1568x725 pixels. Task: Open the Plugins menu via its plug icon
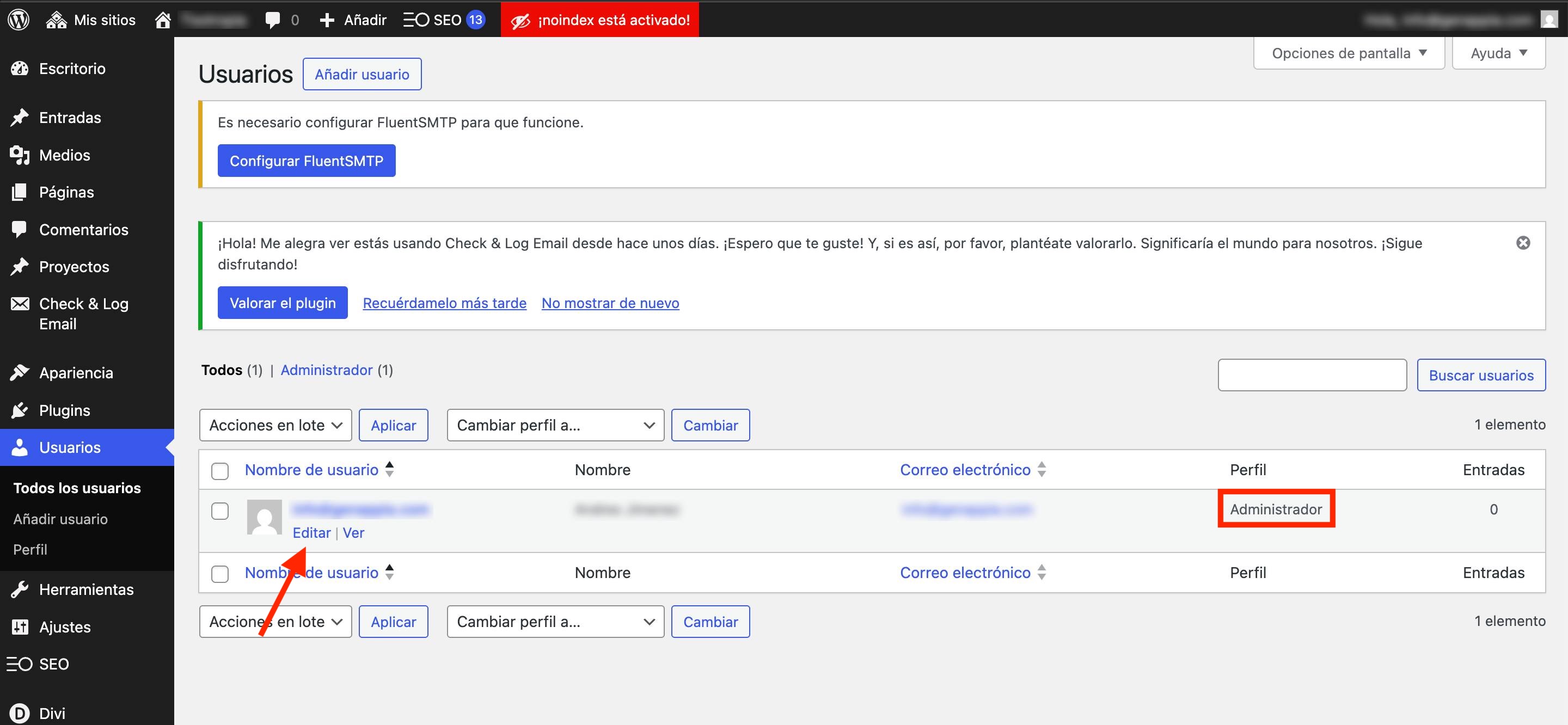click(x=20, y=410)
